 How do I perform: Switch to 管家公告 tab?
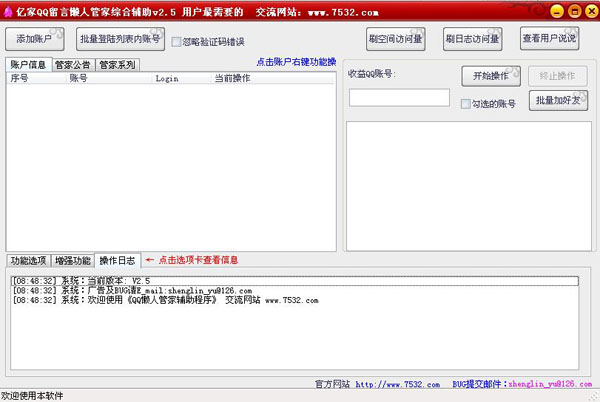[73, 65]
